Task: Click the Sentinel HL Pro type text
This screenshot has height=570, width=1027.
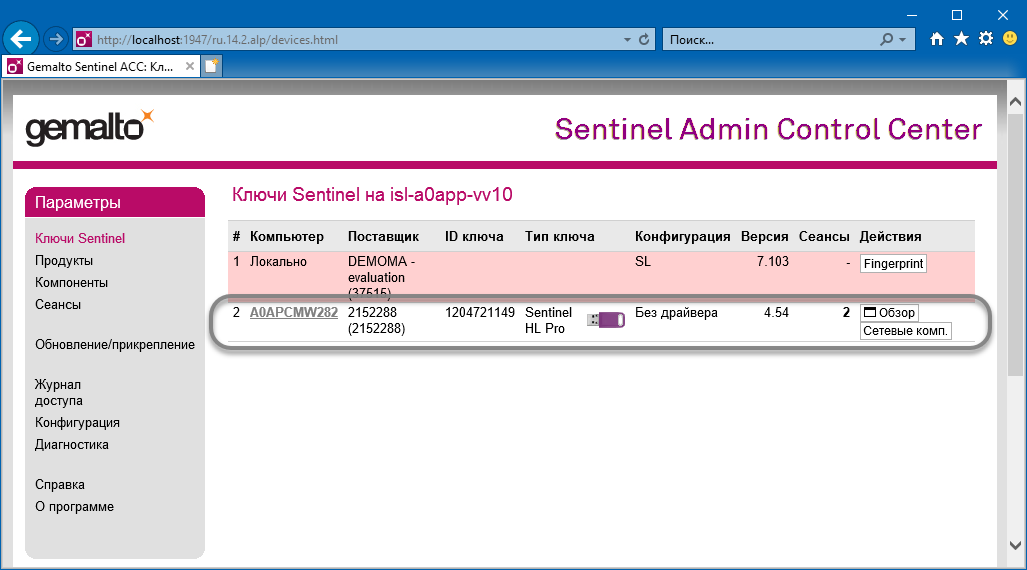Action: click(548, 320)
